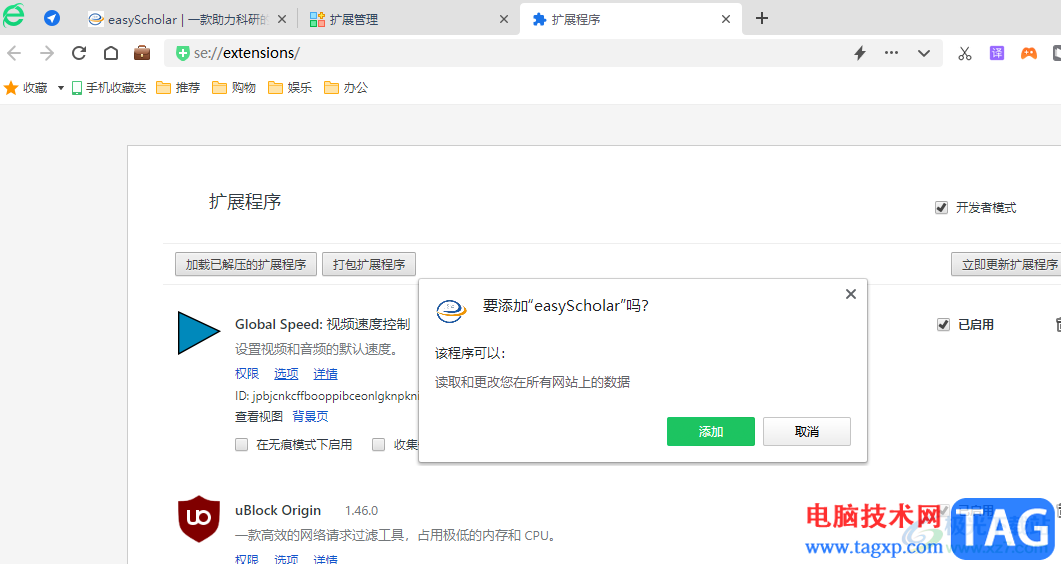Screen dimensions: 1061x564
Task: Open Global Speed 选项 link
Action: coord(286,373)
